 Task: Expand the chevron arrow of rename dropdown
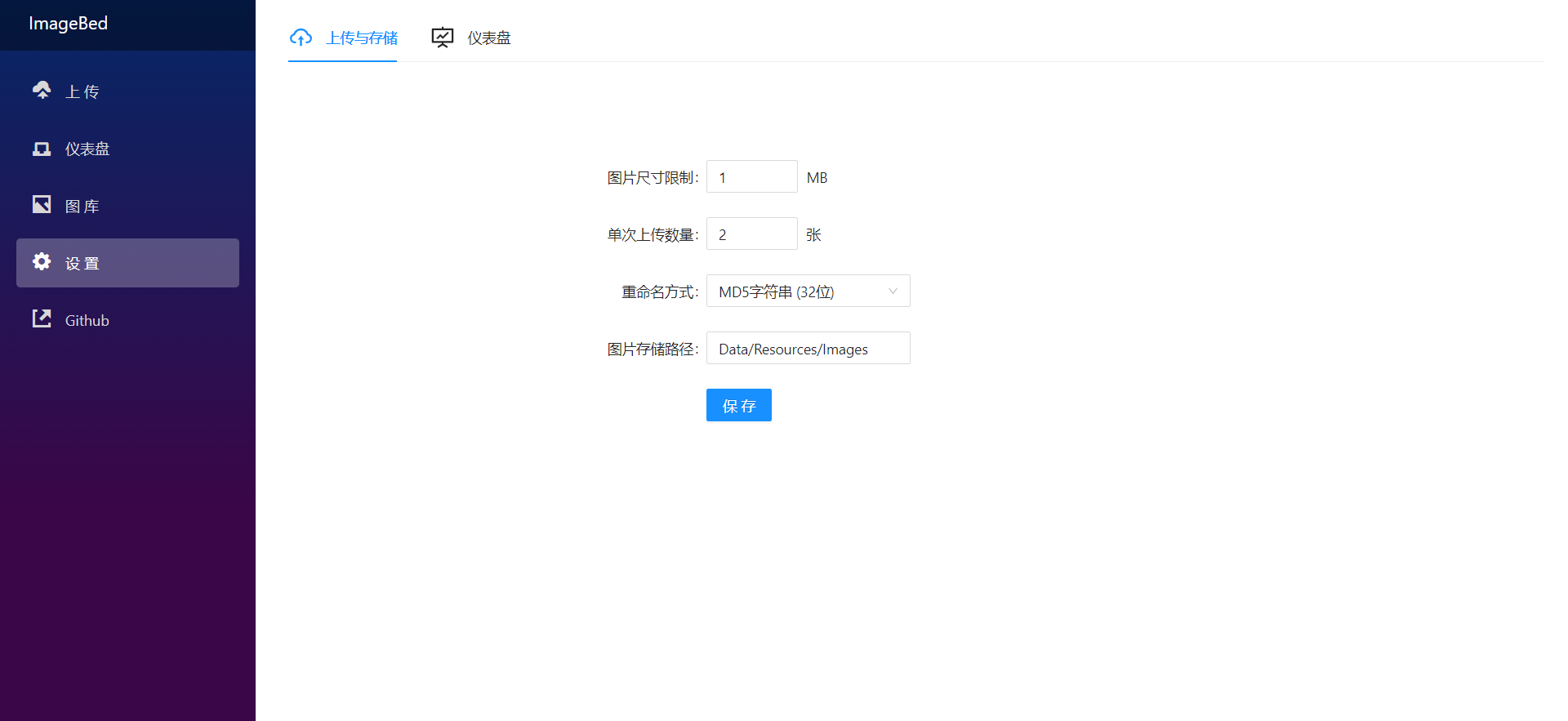click(893, 292)
